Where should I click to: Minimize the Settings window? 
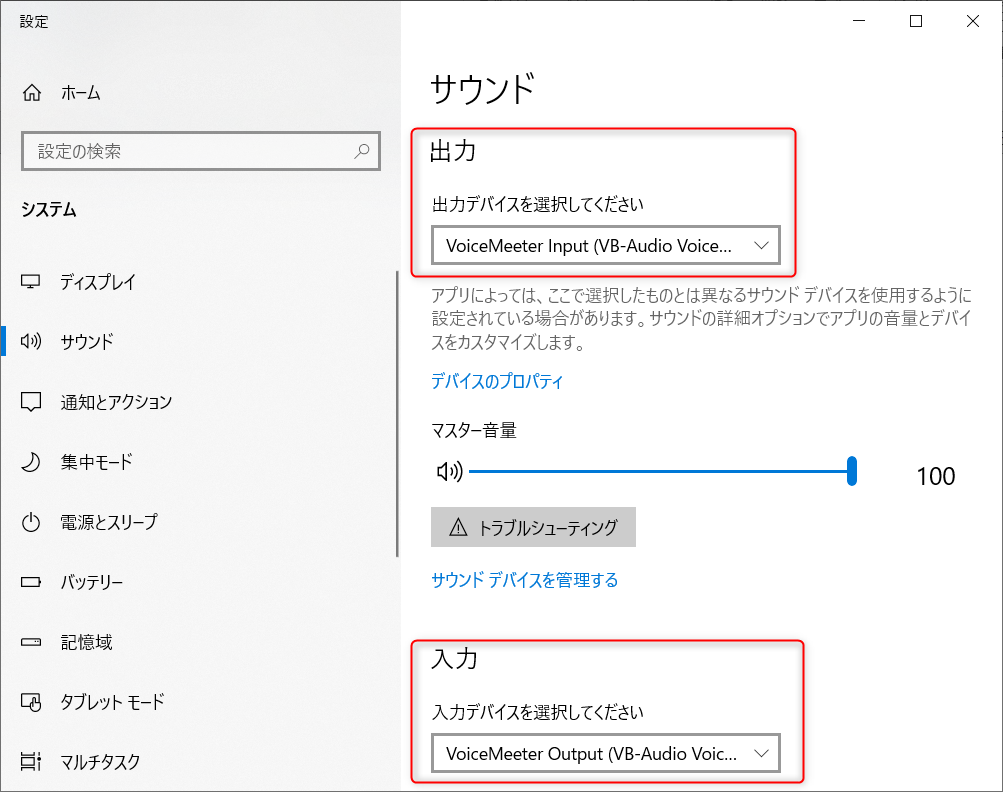(x=859, y=21)
